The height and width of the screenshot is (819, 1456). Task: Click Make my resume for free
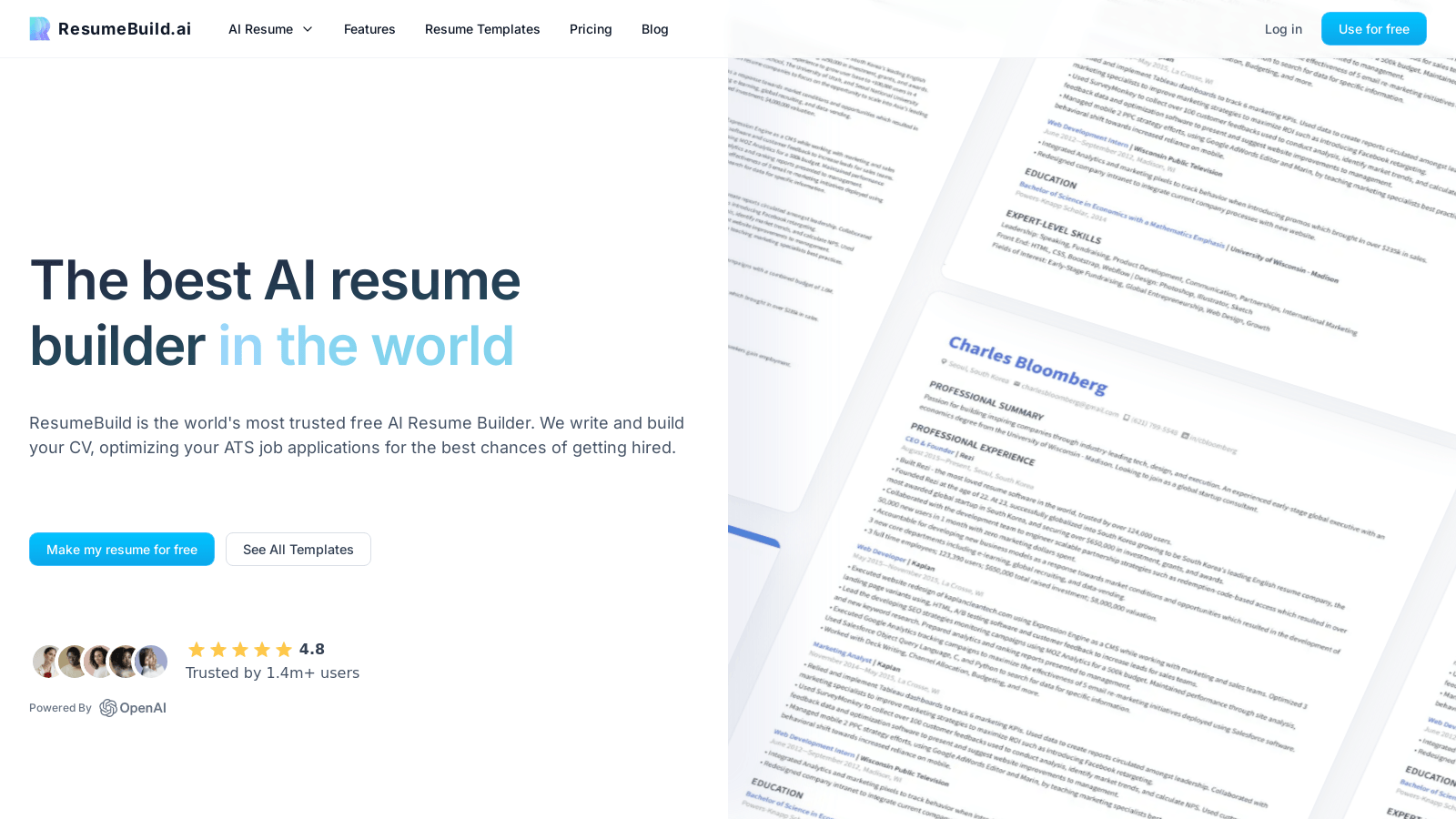(122, 550)
